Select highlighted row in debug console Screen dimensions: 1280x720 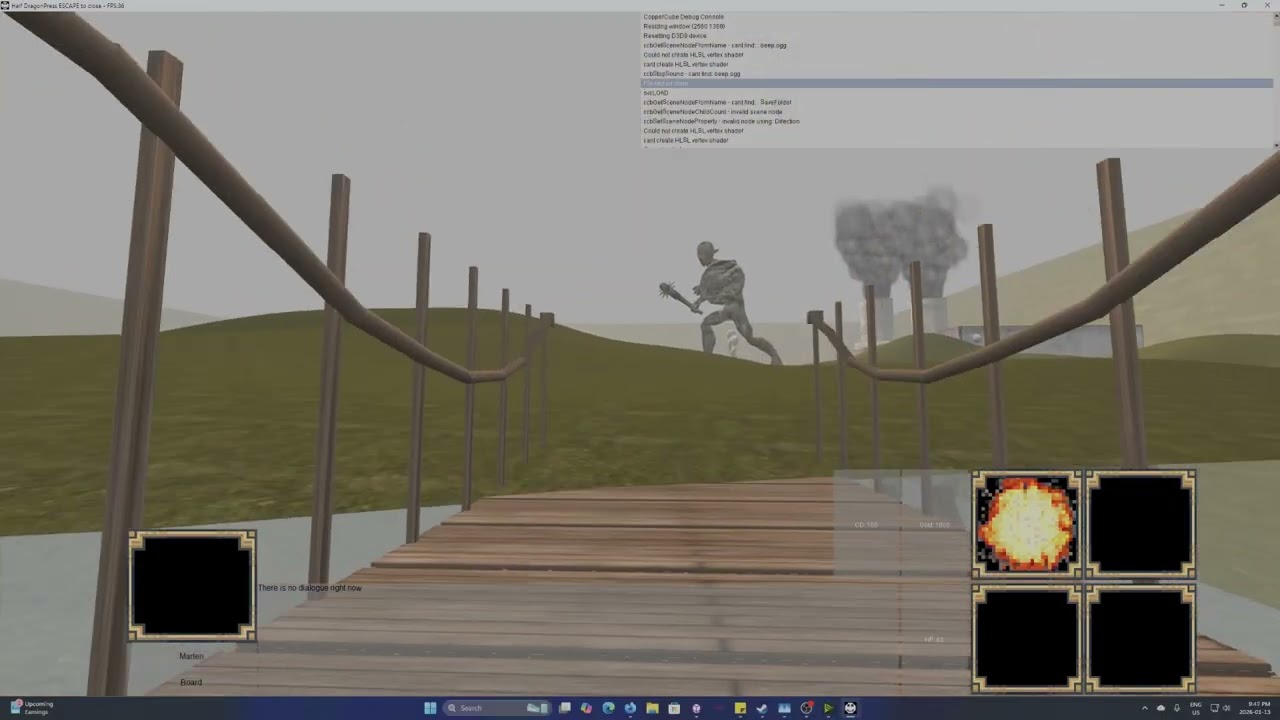[956, 83]
